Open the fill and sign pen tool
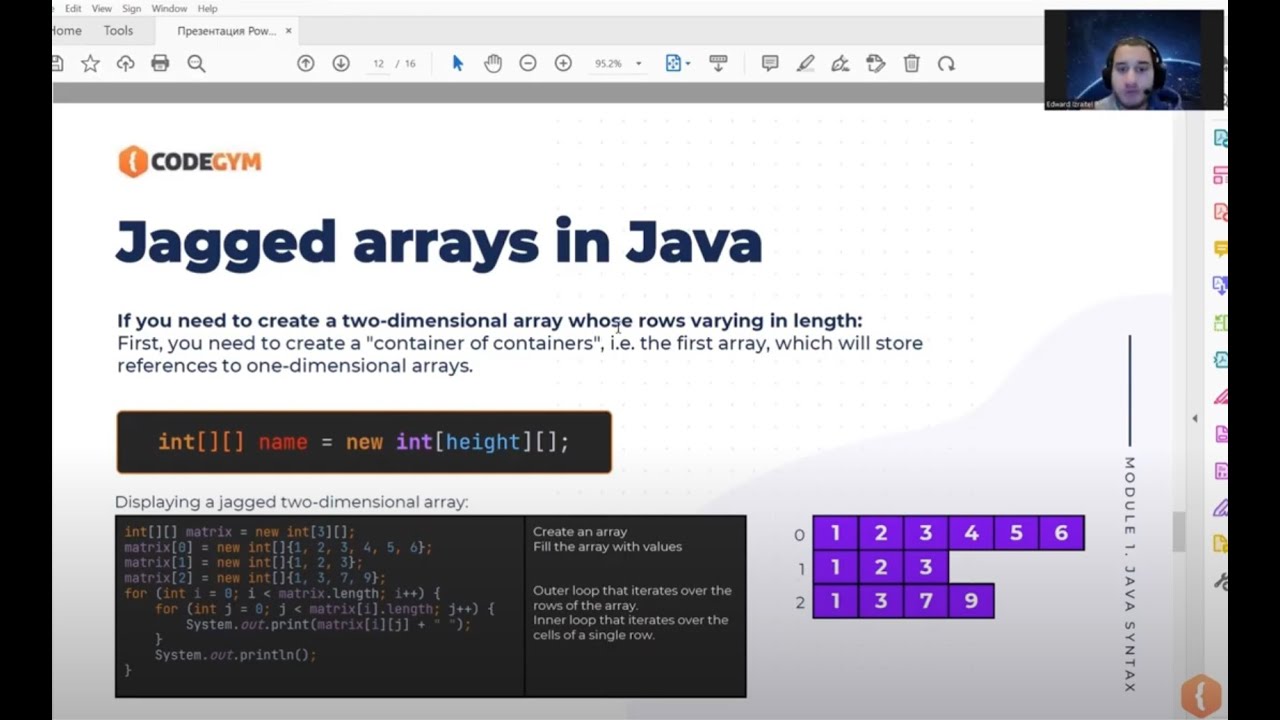The height and width of the screenshot is (720, 1280). [x=840, y=63]
